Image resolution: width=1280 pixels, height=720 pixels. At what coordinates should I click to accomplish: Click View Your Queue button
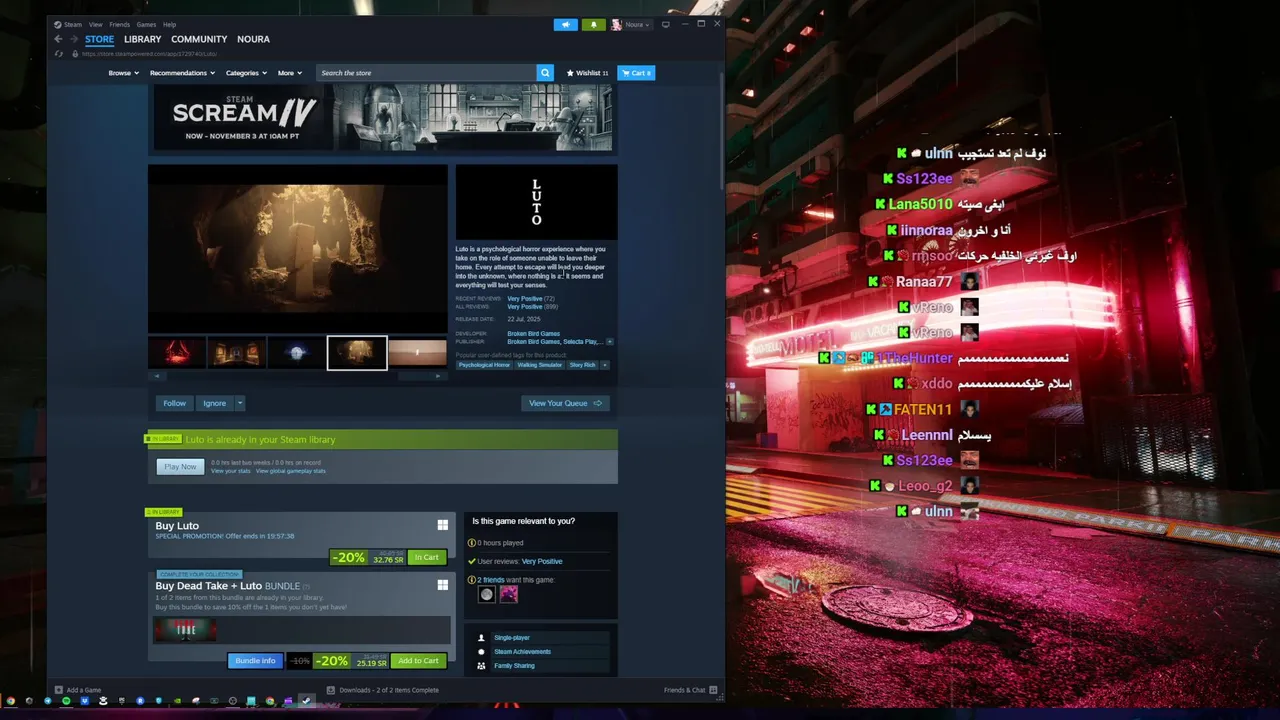point(565,403)
